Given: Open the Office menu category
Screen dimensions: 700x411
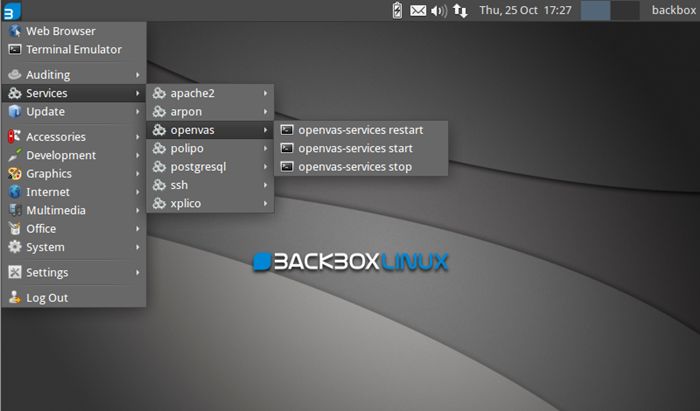Looking at the screenshot, I should [74, 228].
